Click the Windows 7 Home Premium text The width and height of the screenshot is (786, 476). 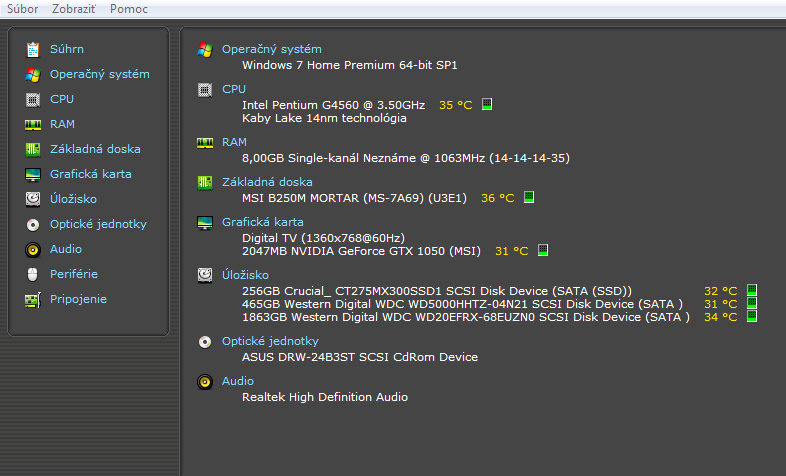click(350, 65)
